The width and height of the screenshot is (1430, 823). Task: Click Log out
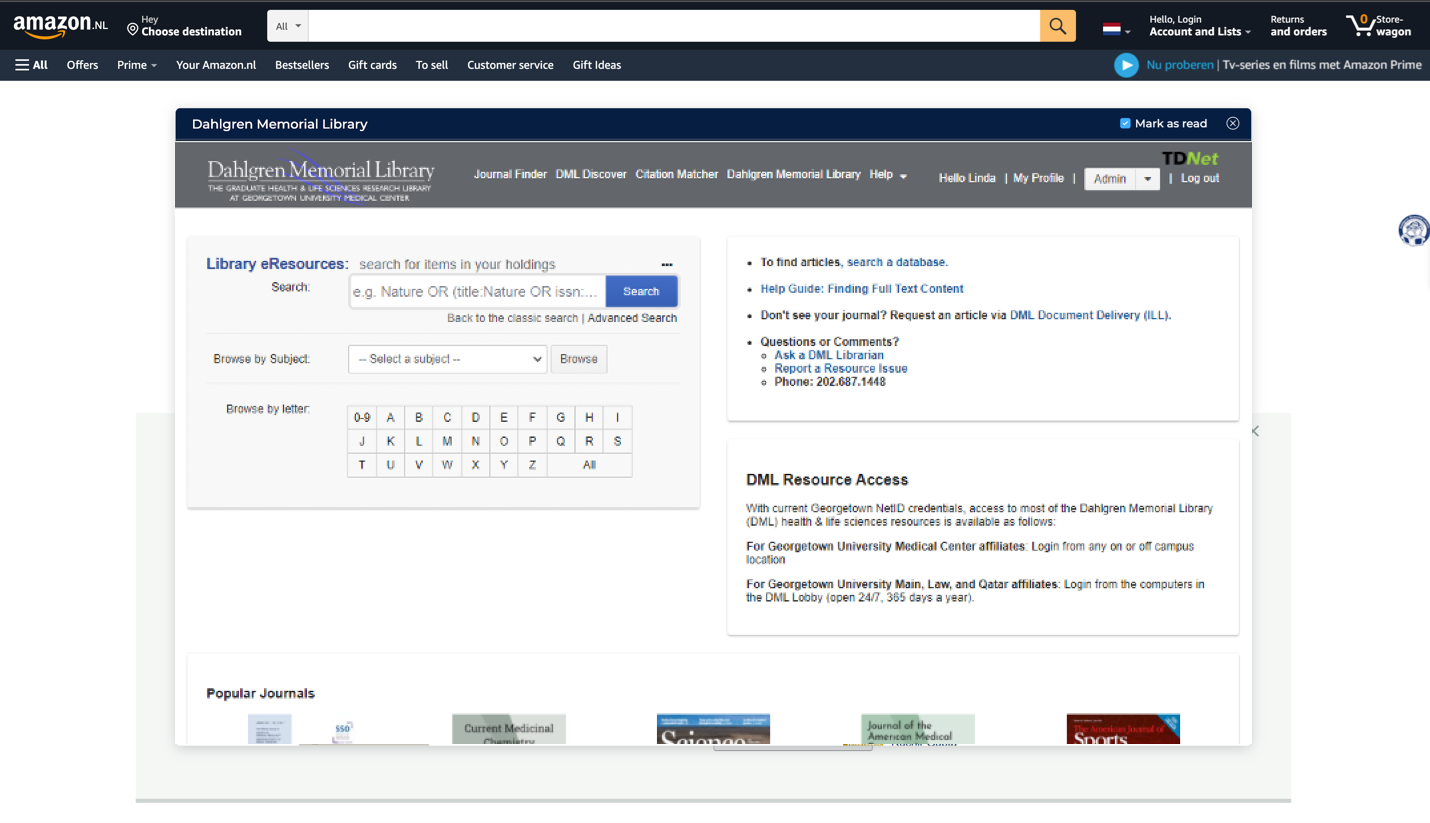1200,178
